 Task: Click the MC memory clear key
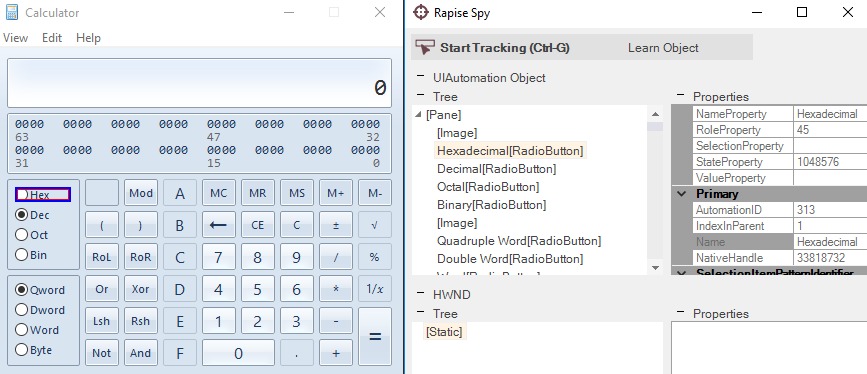coord(218,193)
